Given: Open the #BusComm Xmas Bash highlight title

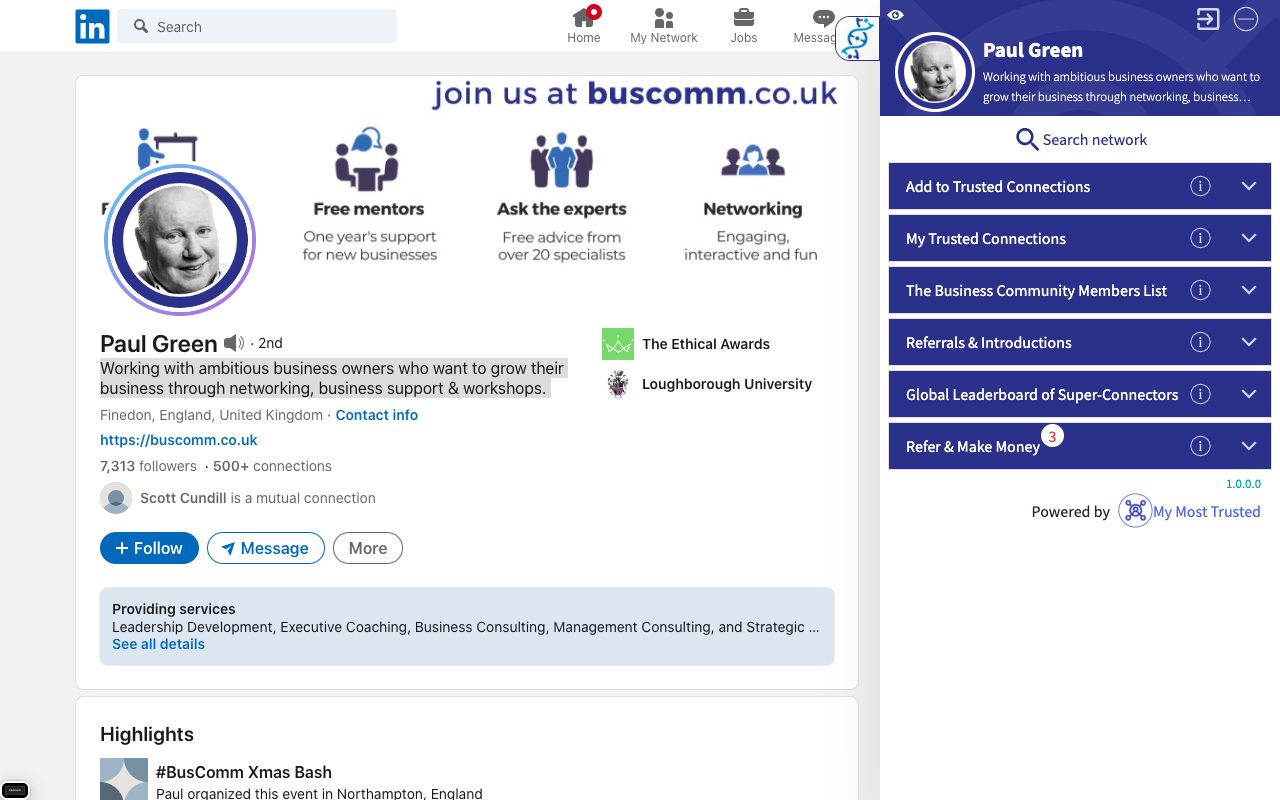Looking at the screenshot, I should click(x=244, y=772).
